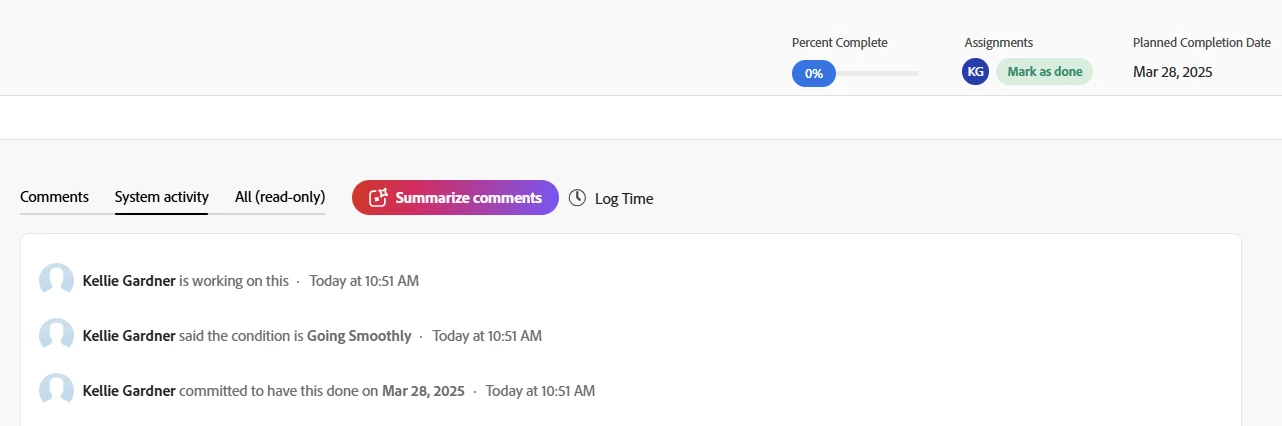Image resolution: width=1282 pixels, height=426 pixels.
Task: Select the System activity tab
Action: point(162,197)
